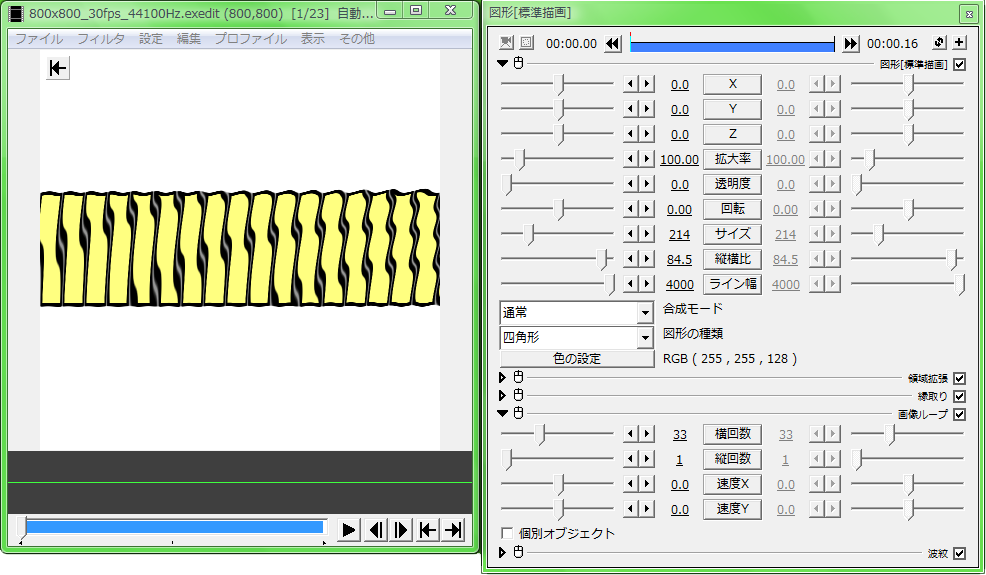
Task: Toggle the 領域拡張 filter checkbox
Action: (959, 378)
